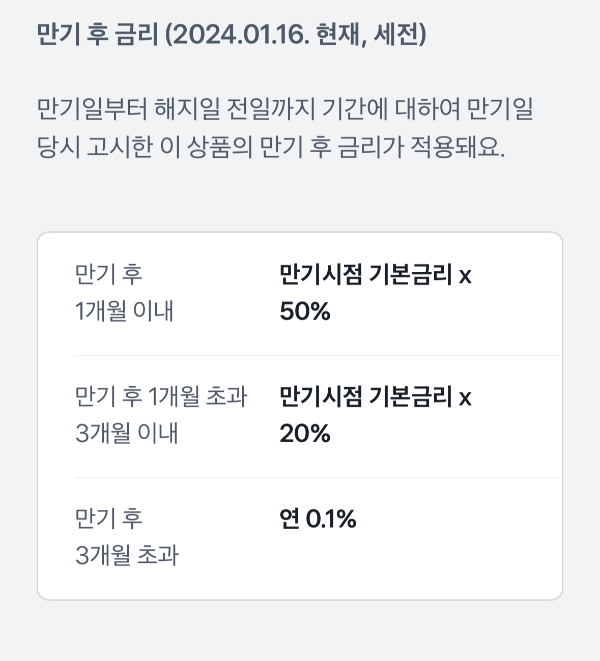Click the 3개월 이내 label
Image resolution: width=600 pixels, height=661 pixels.
[x=126, y=433]
